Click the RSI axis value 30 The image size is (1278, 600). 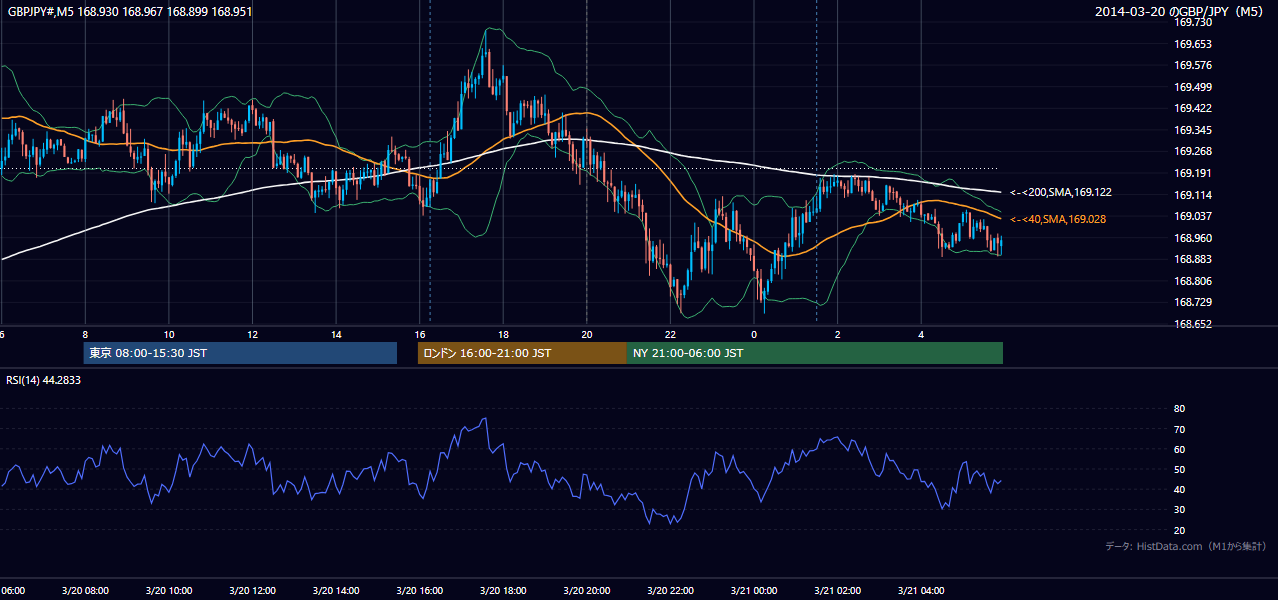[x=1179, y=510]
